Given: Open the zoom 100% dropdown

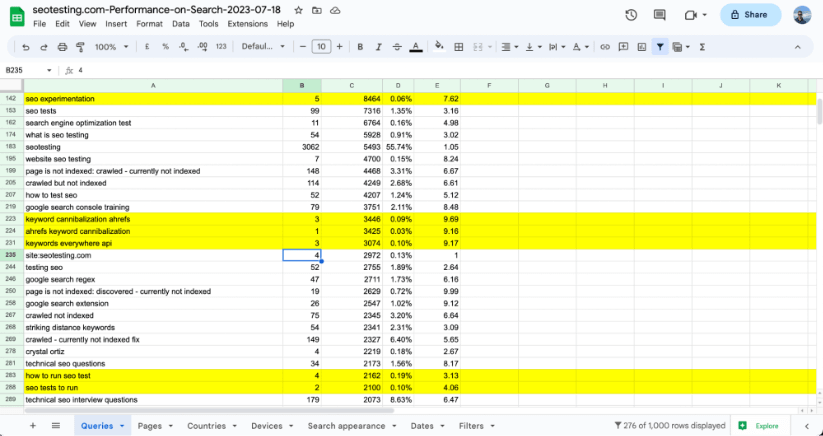Looking at the screenshot, I should 111,47.
